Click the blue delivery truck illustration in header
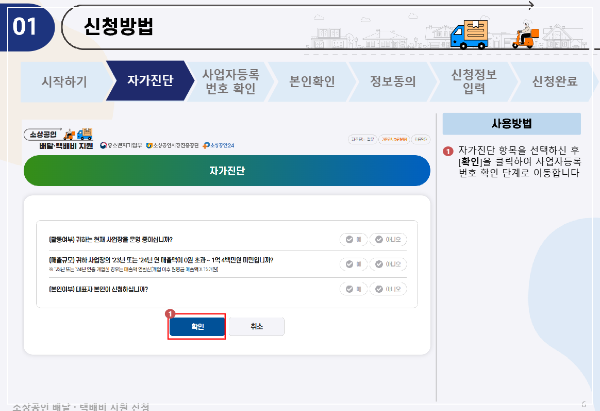The image size is (600, 411). tap(469, 34)
